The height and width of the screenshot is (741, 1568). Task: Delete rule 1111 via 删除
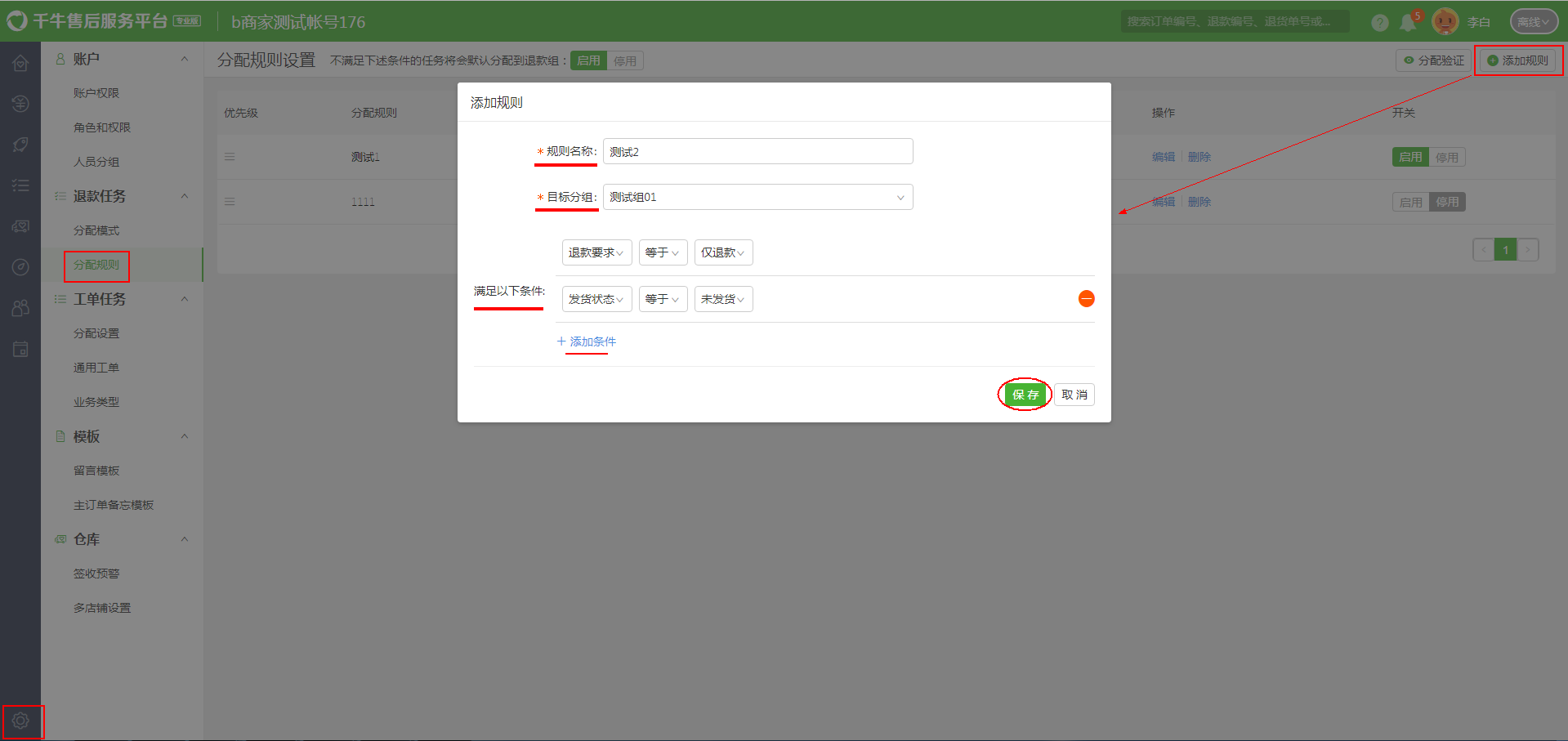coord(1199,202)
